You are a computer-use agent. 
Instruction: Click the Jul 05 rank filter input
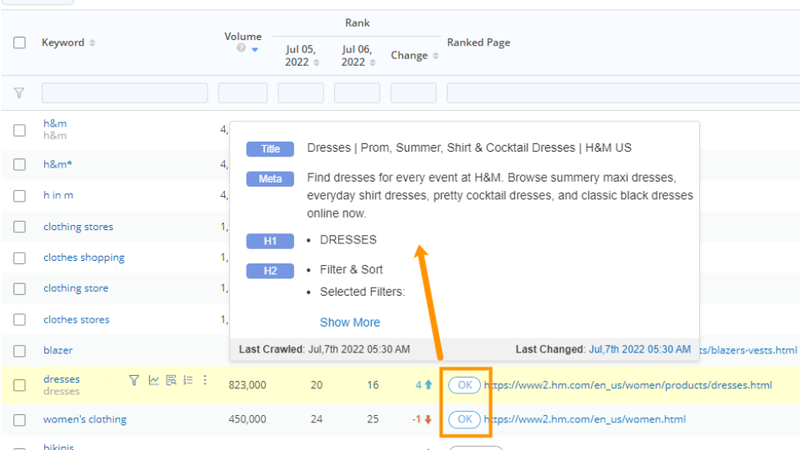point(301,93)
